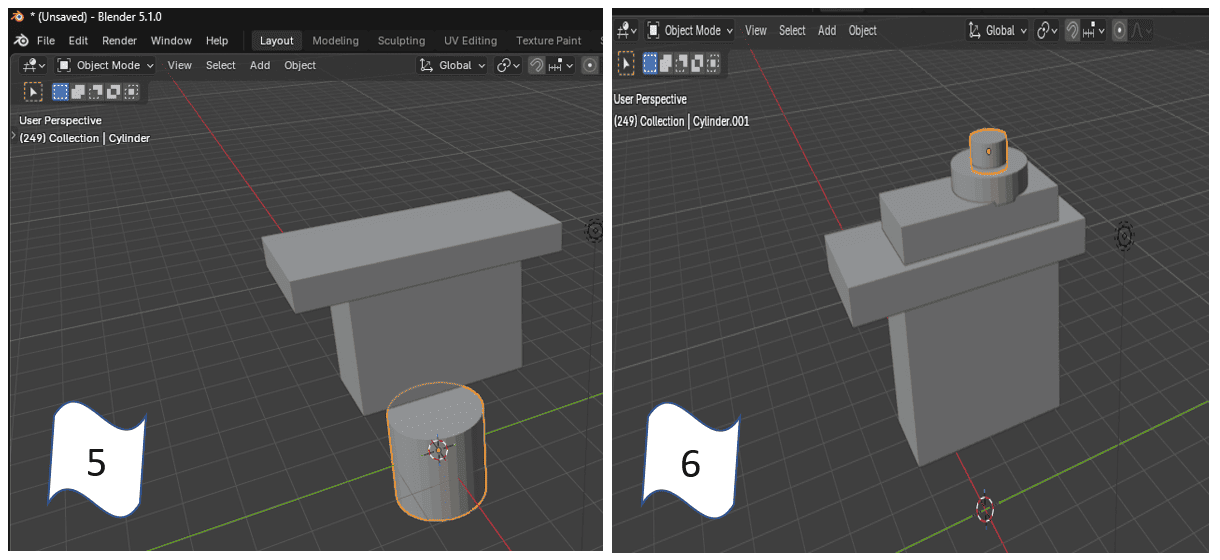Open Object Mode dropdown in right viewport
1220x560 pixels.
(x=690, y=30)
